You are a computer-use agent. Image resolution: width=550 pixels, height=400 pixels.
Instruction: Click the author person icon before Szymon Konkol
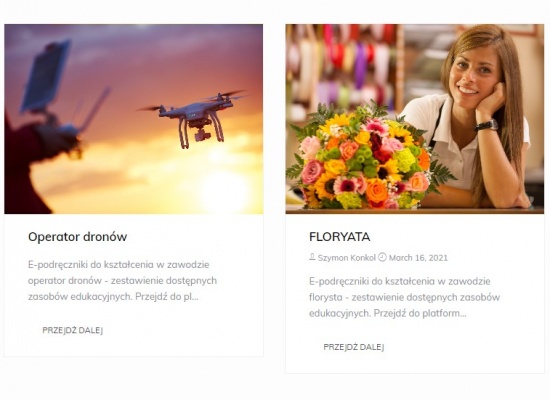point(312,257)
